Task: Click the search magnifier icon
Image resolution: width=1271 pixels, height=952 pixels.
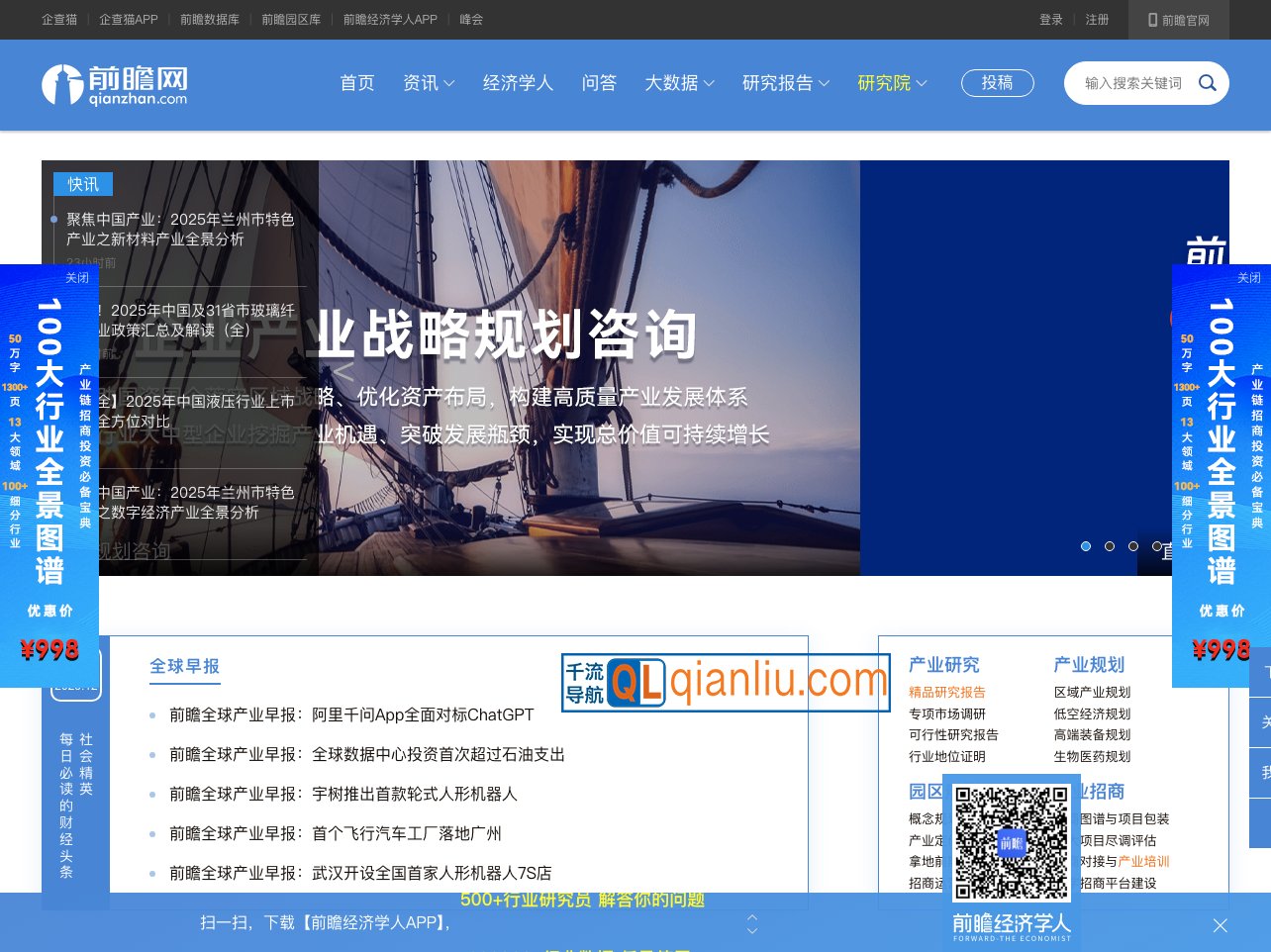Action: 1207,83
